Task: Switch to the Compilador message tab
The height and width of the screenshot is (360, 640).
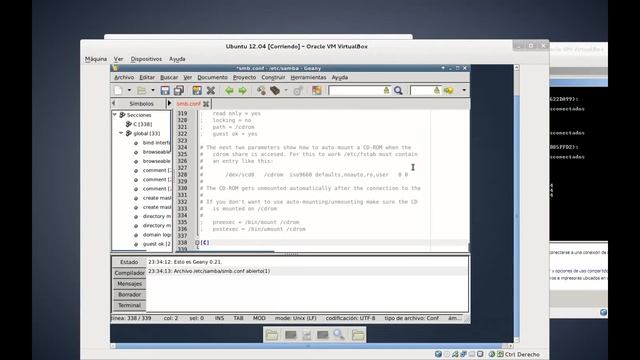Action: pyautogui.click(x=129, y=273)
